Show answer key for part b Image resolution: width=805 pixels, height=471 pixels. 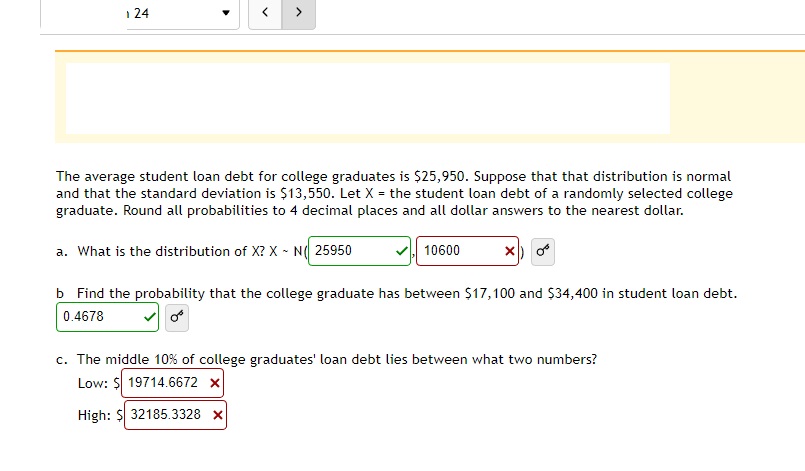pos(177,317)
